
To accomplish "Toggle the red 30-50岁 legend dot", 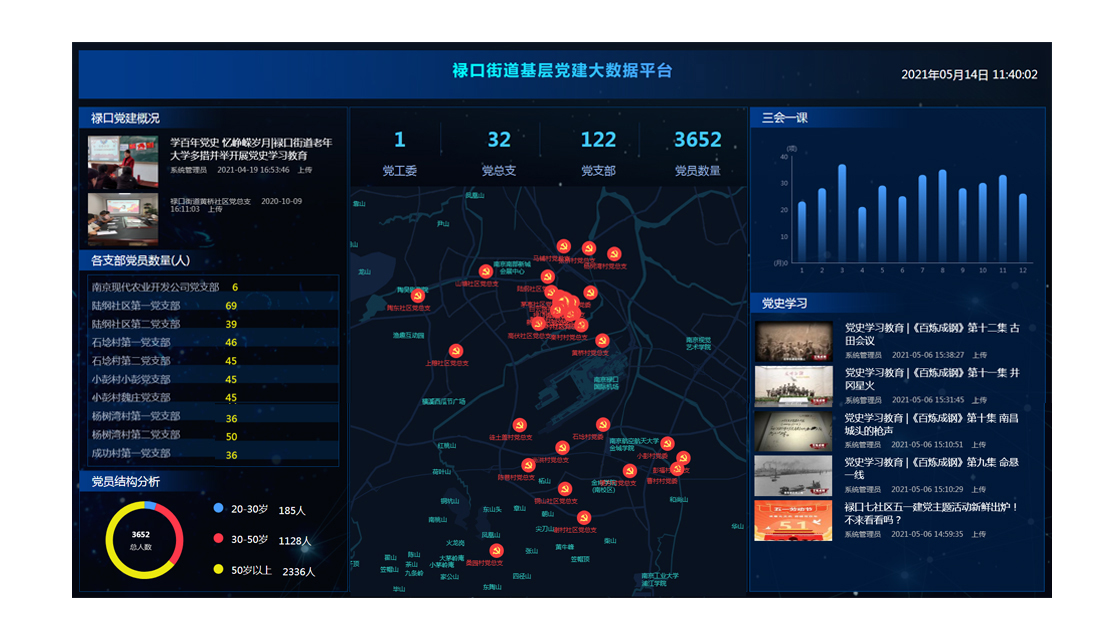I will point(218,539).
